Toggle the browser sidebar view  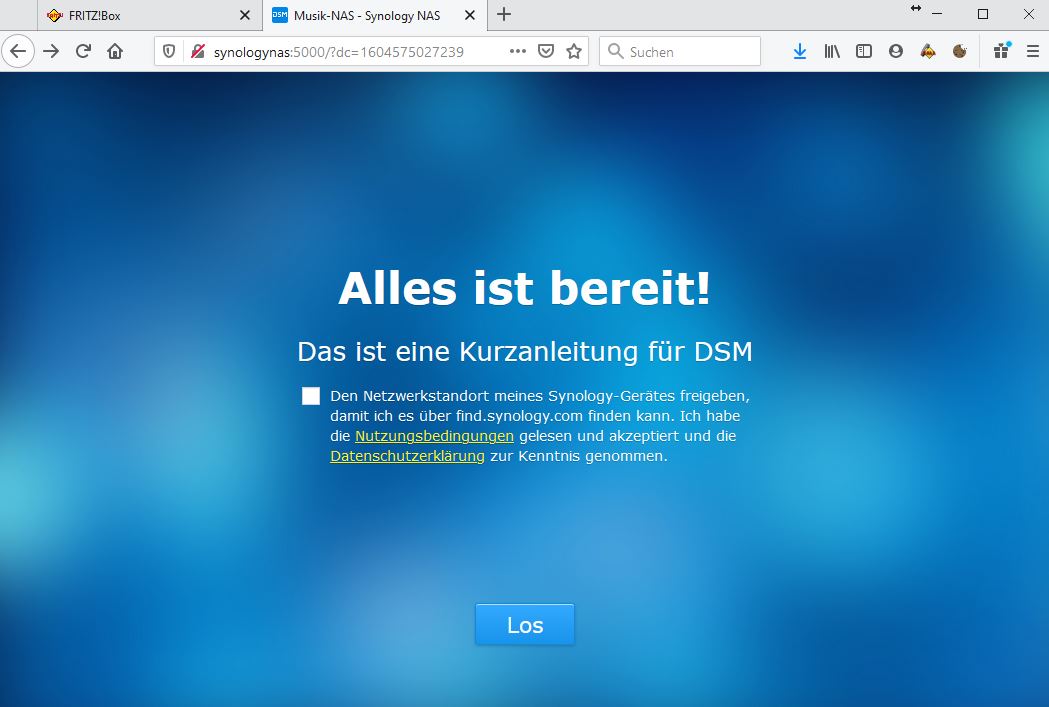tap(864, 52)
